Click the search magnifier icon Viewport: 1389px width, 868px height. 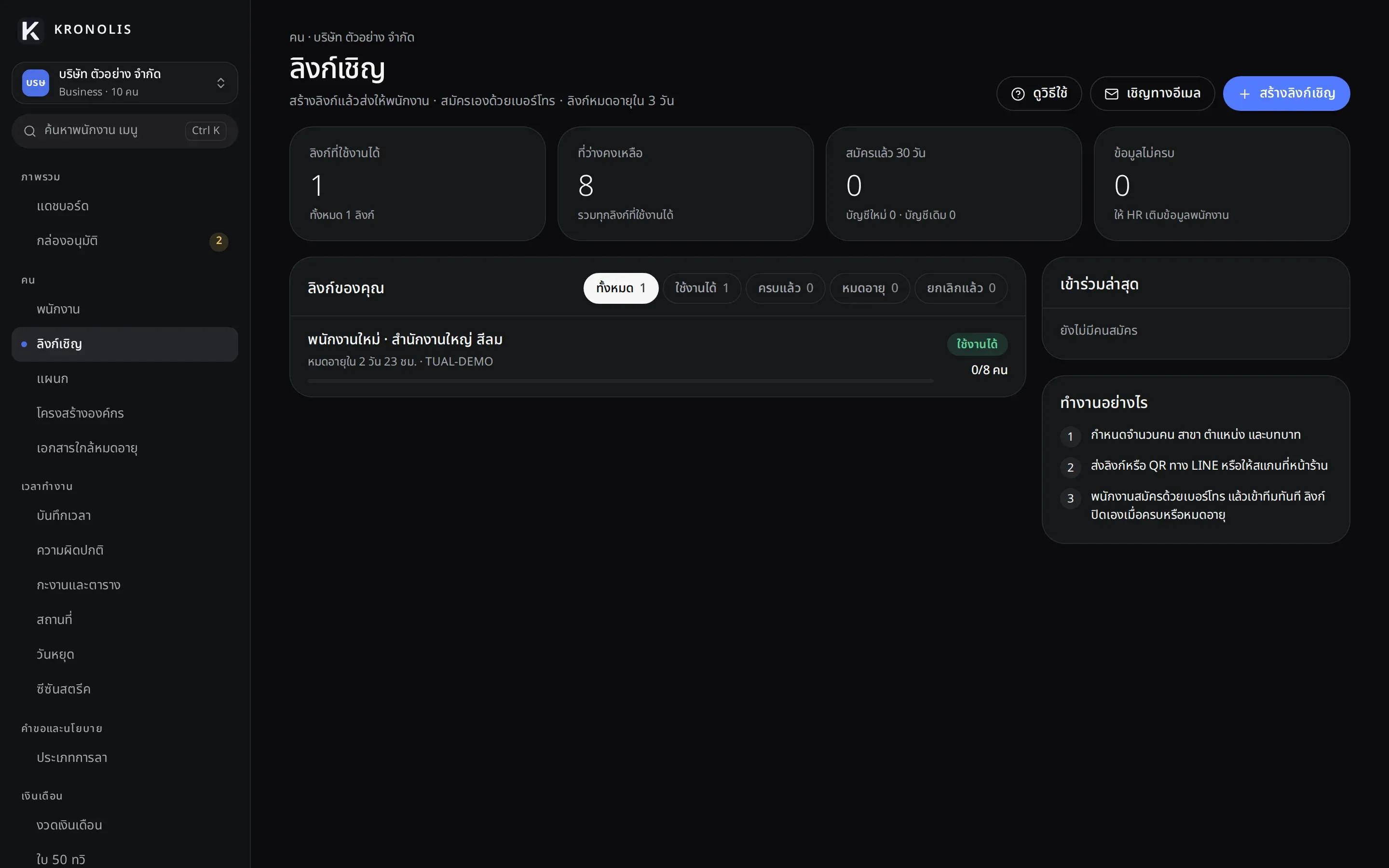point(30,131)
